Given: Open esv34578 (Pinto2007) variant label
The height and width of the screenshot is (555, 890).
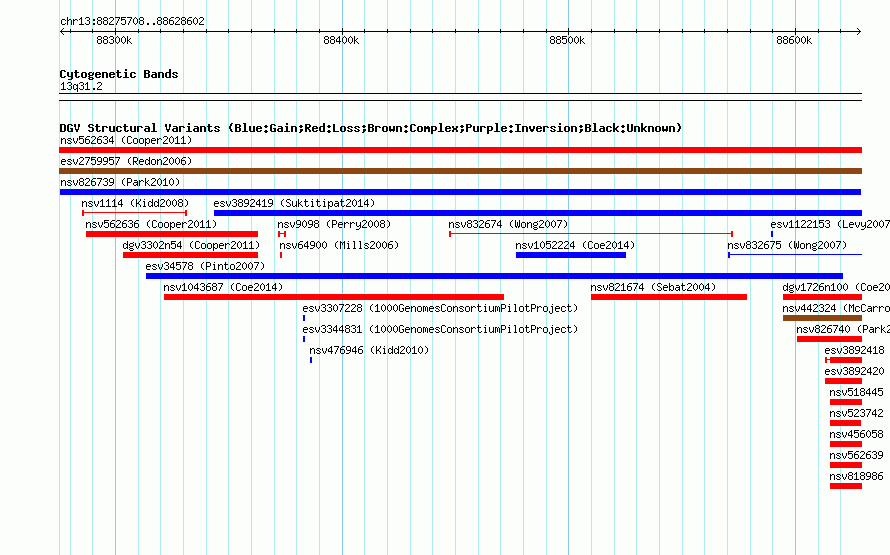Looking at the screenshot, I should point(205,266).
